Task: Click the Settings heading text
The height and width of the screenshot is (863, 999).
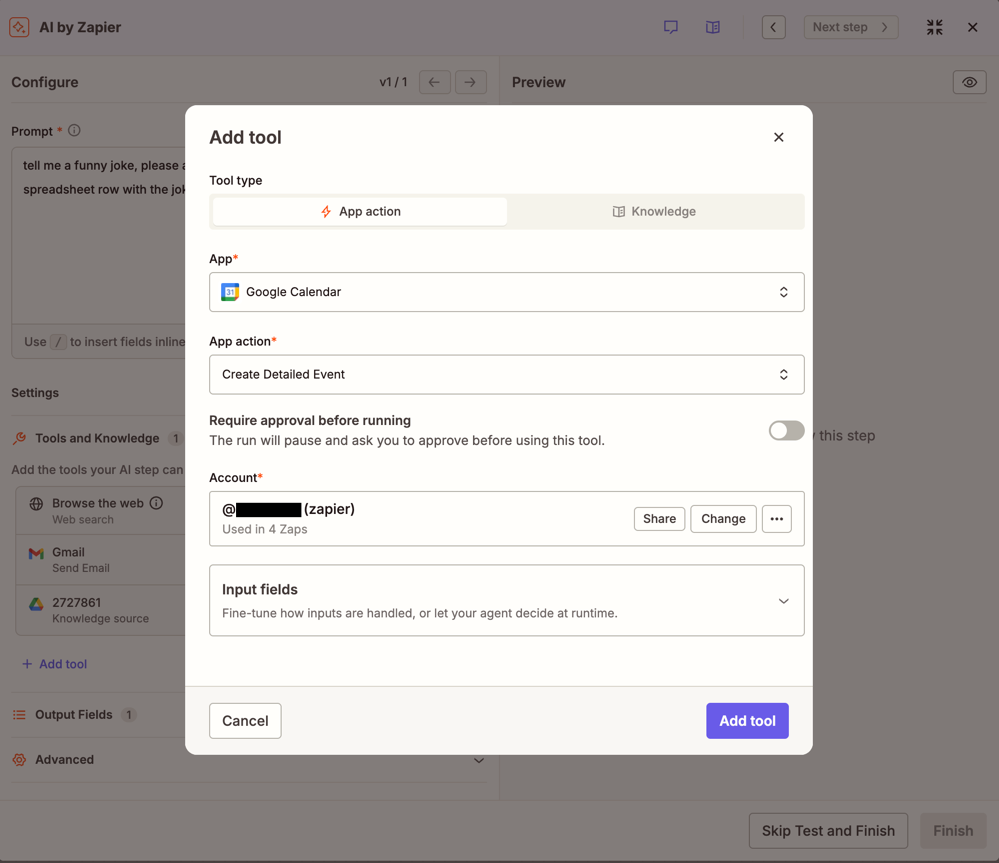Action: coord(35,393)
